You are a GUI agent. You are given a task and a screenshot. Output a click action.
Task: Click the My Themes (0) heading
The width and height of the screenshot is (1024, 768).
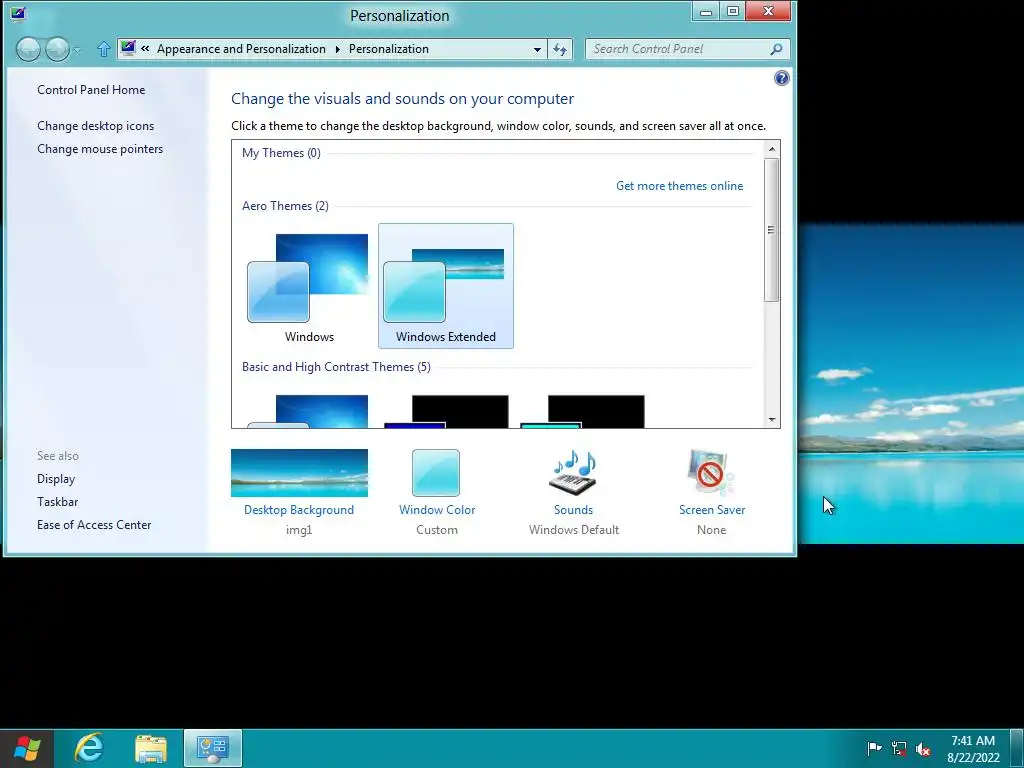tap(281, 153)
